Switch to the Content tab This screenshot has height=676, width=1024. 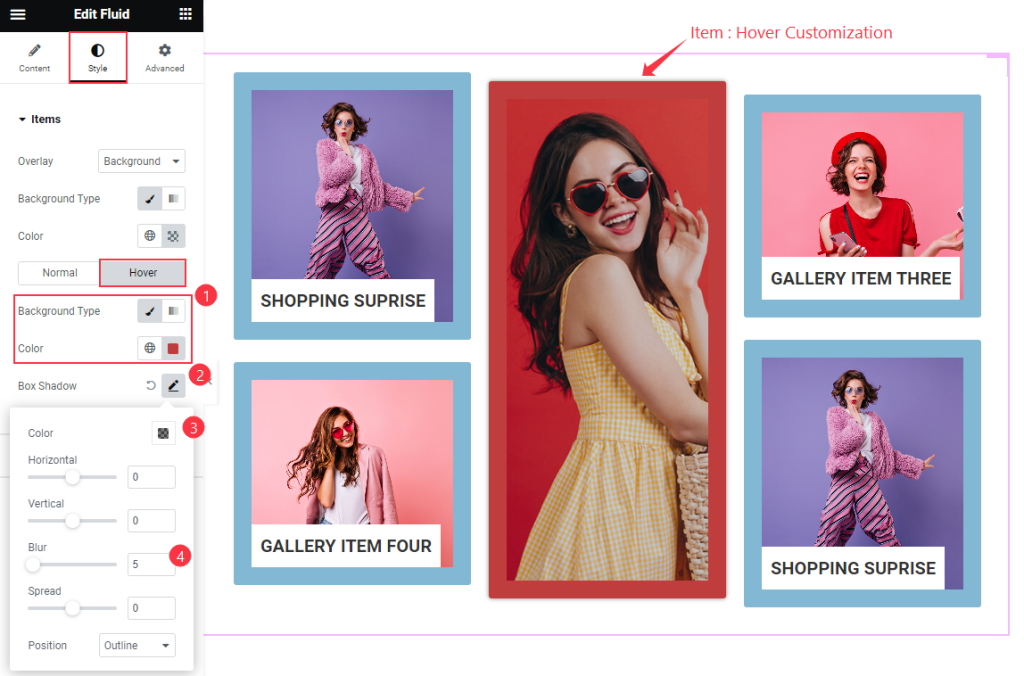click(35, 57)
